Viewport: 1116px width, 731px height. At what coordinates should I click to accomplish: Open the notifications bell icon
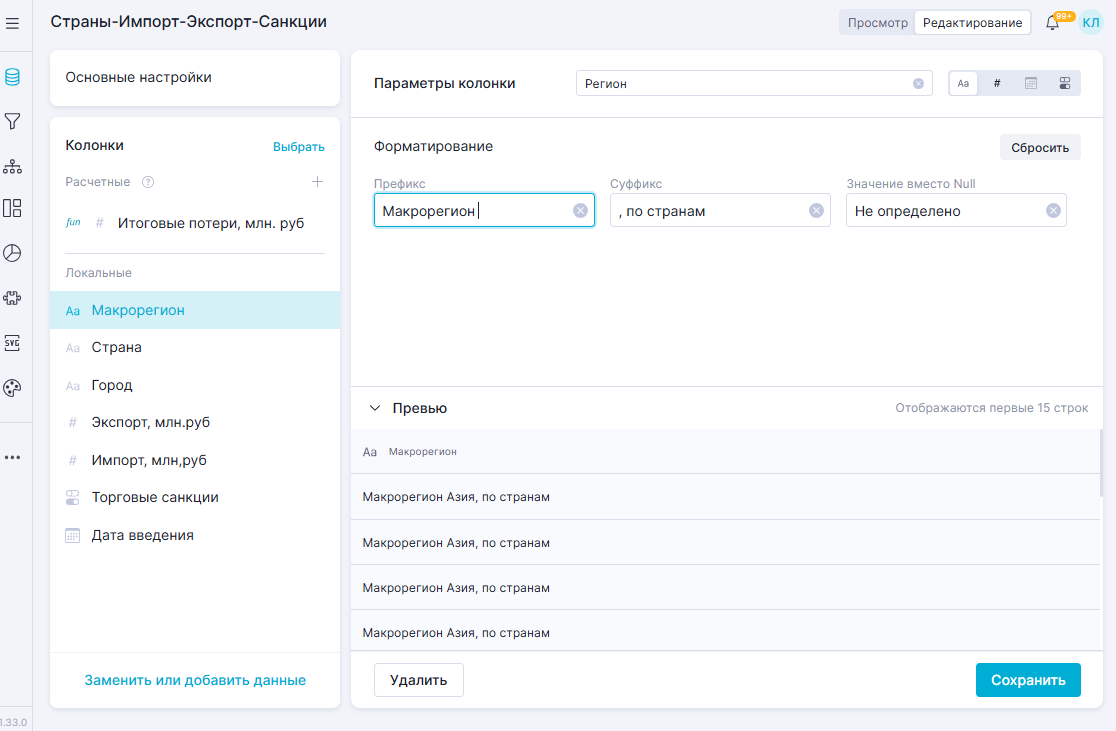click(x=1052, y=23)
